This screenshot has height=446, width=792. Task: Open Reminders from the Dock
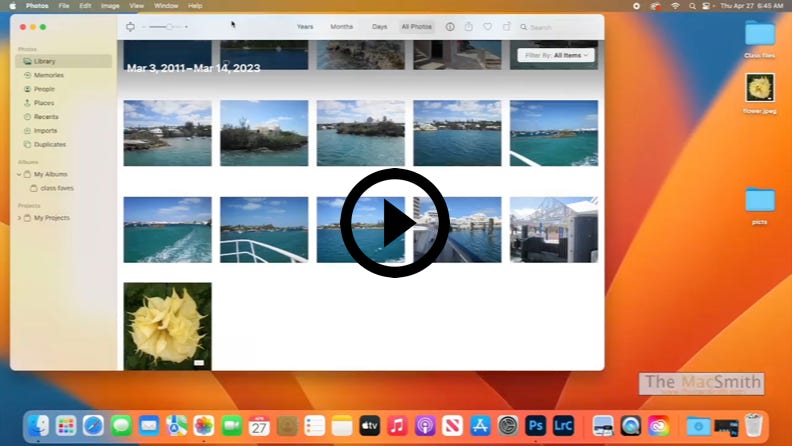pos(315,426)
